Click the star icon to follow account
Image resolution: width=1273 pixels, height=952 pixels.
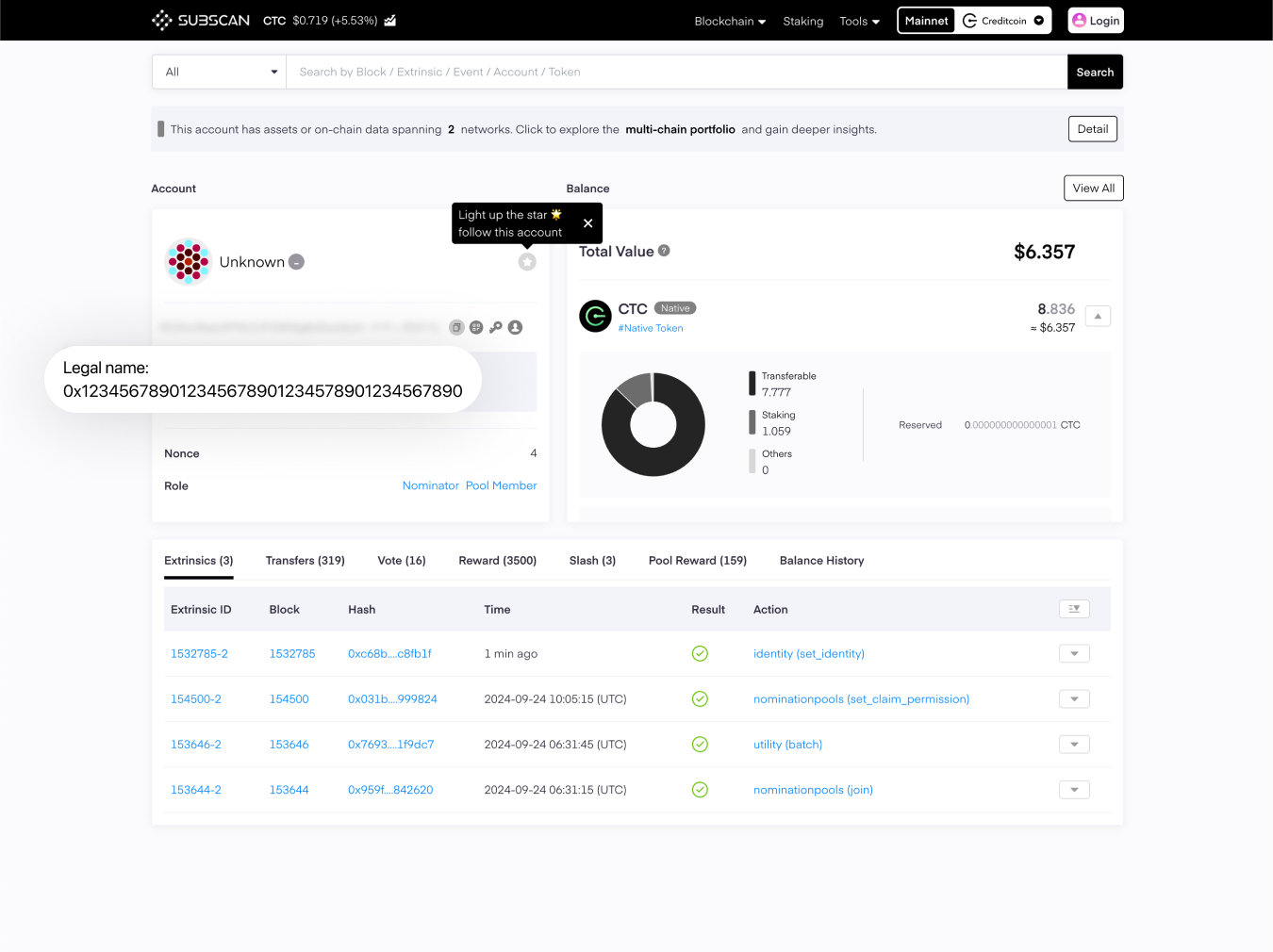click(527, 262)
